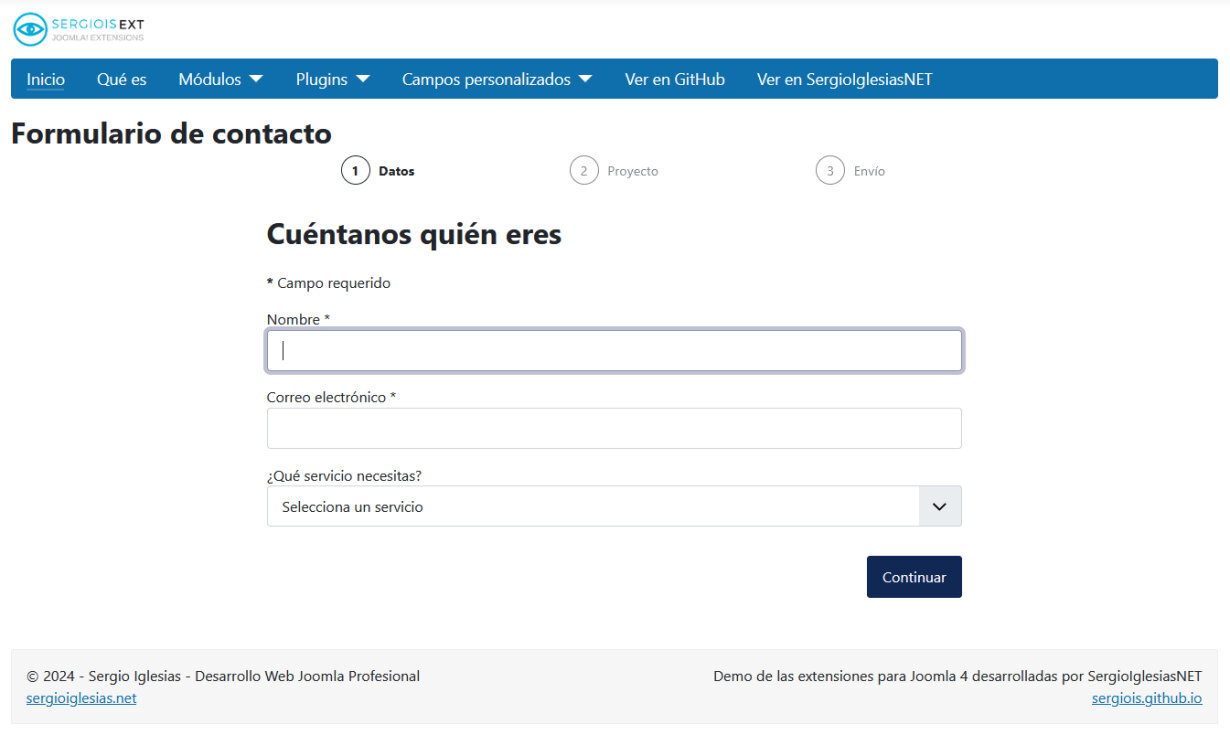Click the Continuar button

914,577
